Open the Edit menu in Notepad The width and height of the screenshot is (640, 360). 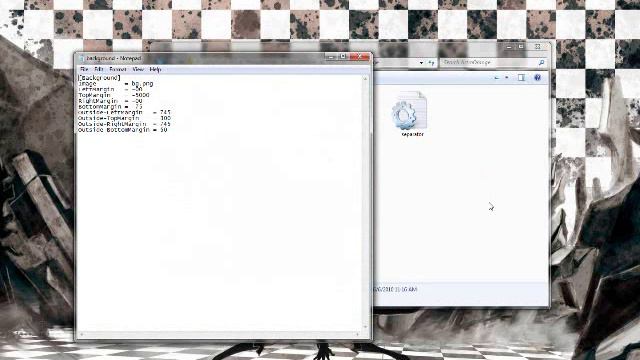99,69
